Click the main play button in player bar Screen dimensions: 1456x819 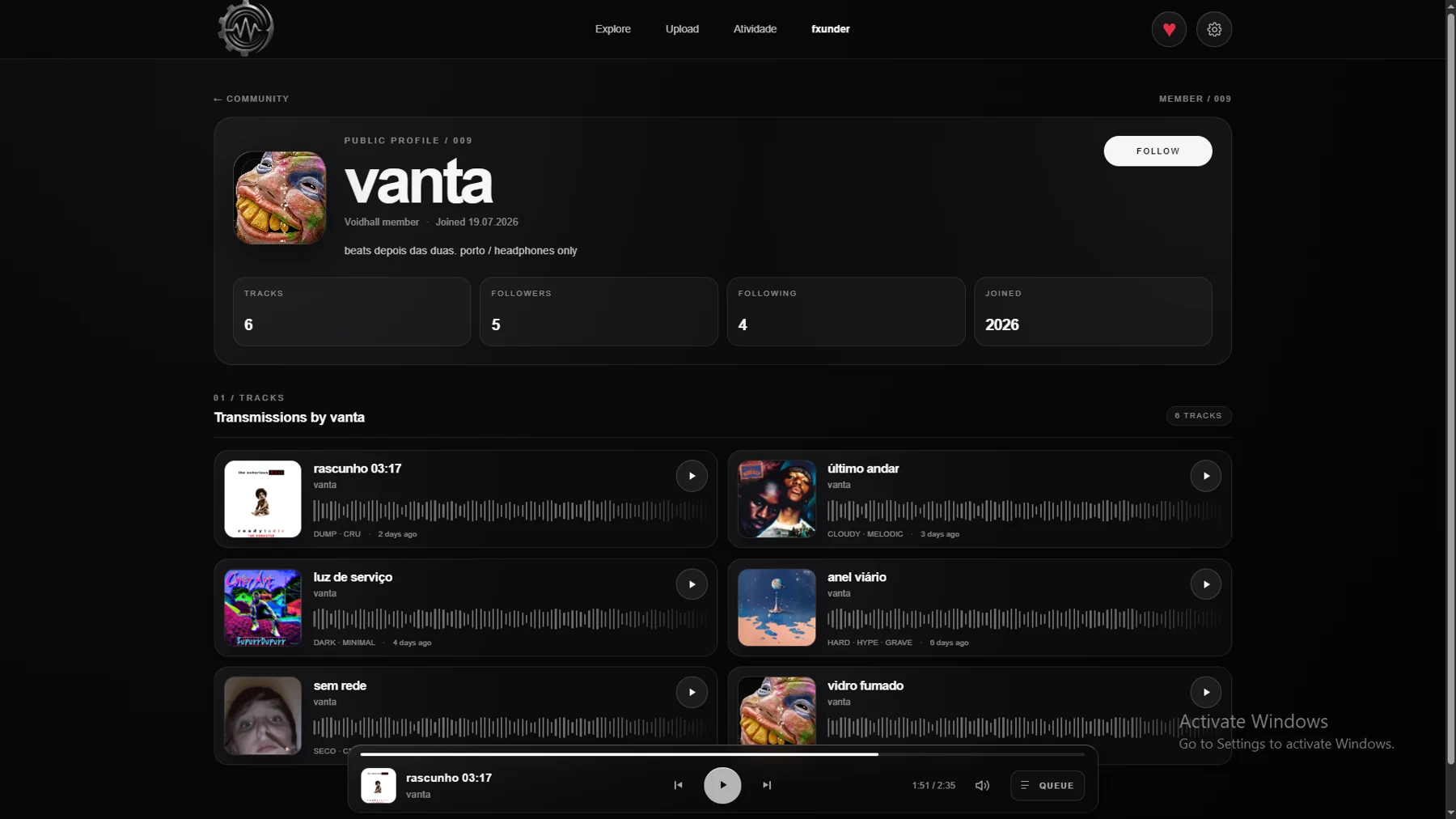click(x=722, y=785)
